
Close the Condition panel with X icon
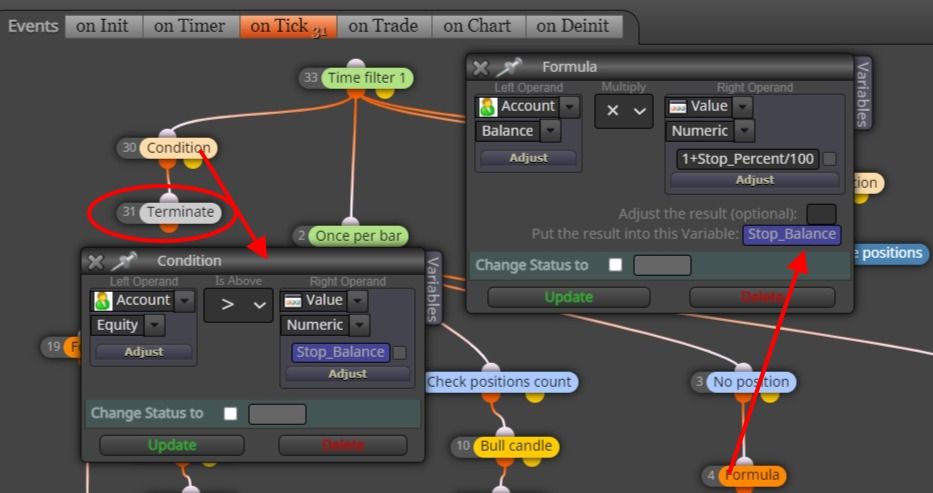pos(95,262)
